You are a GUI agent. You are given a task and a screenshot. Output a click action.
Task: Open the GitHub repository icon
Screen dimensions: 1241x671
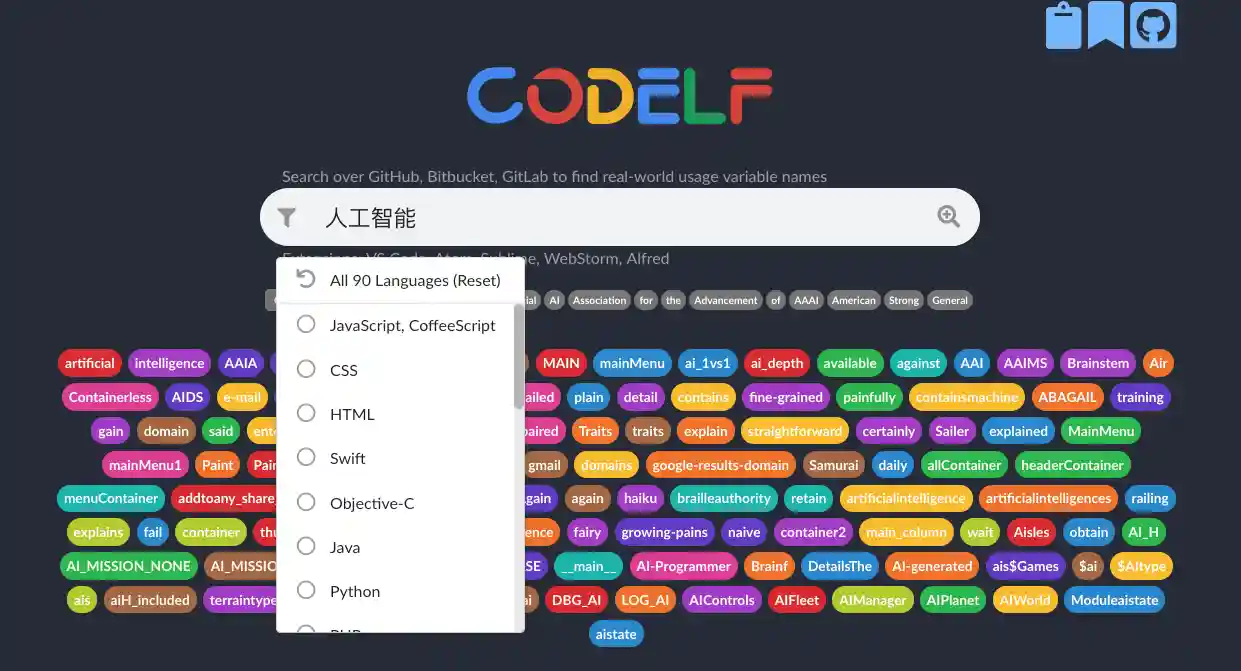[1153, 25]
